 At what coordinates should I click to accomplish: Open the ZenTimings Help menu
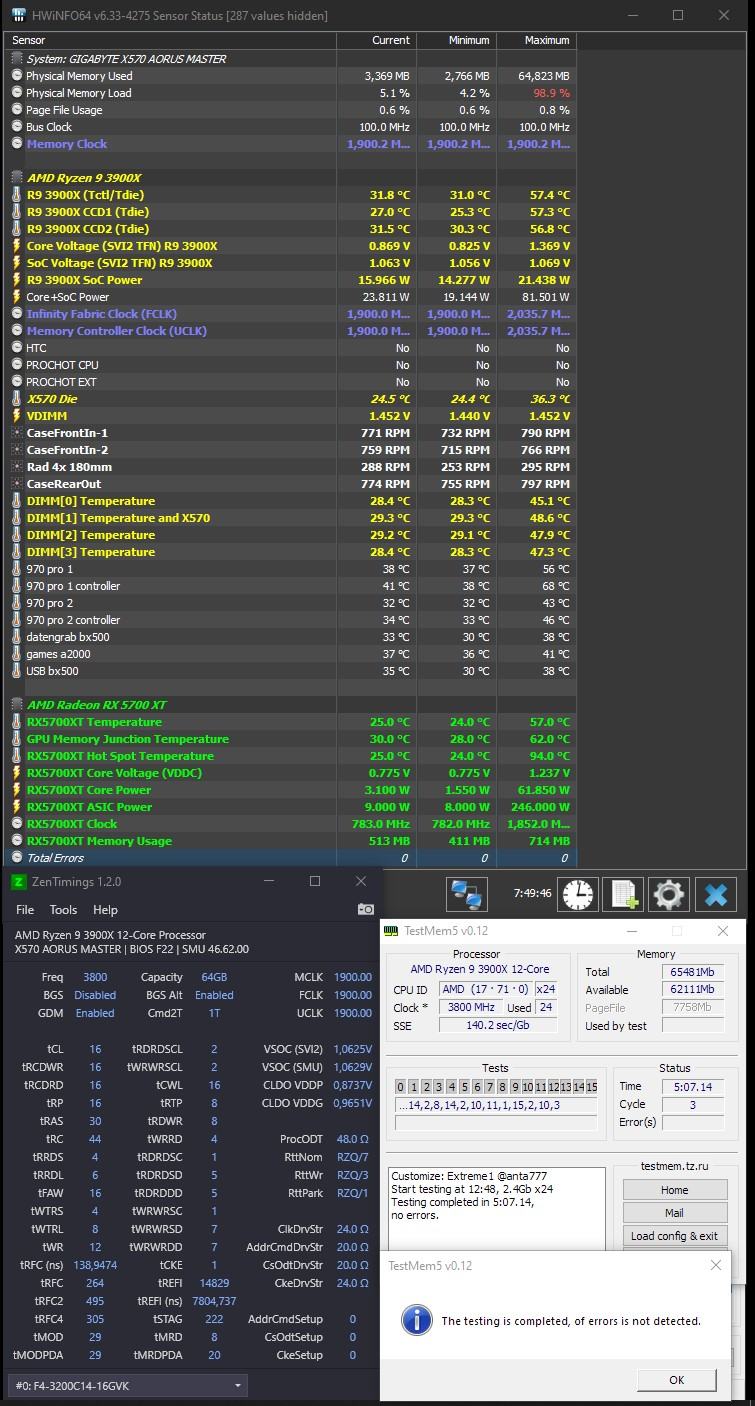tap(105, 910)
